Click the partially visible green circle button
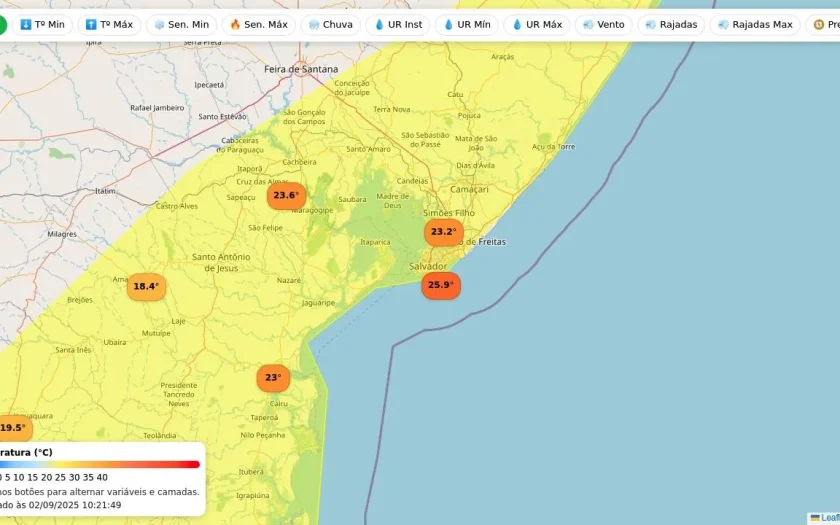The image size is (840, 525). click(x=3, y=25)
